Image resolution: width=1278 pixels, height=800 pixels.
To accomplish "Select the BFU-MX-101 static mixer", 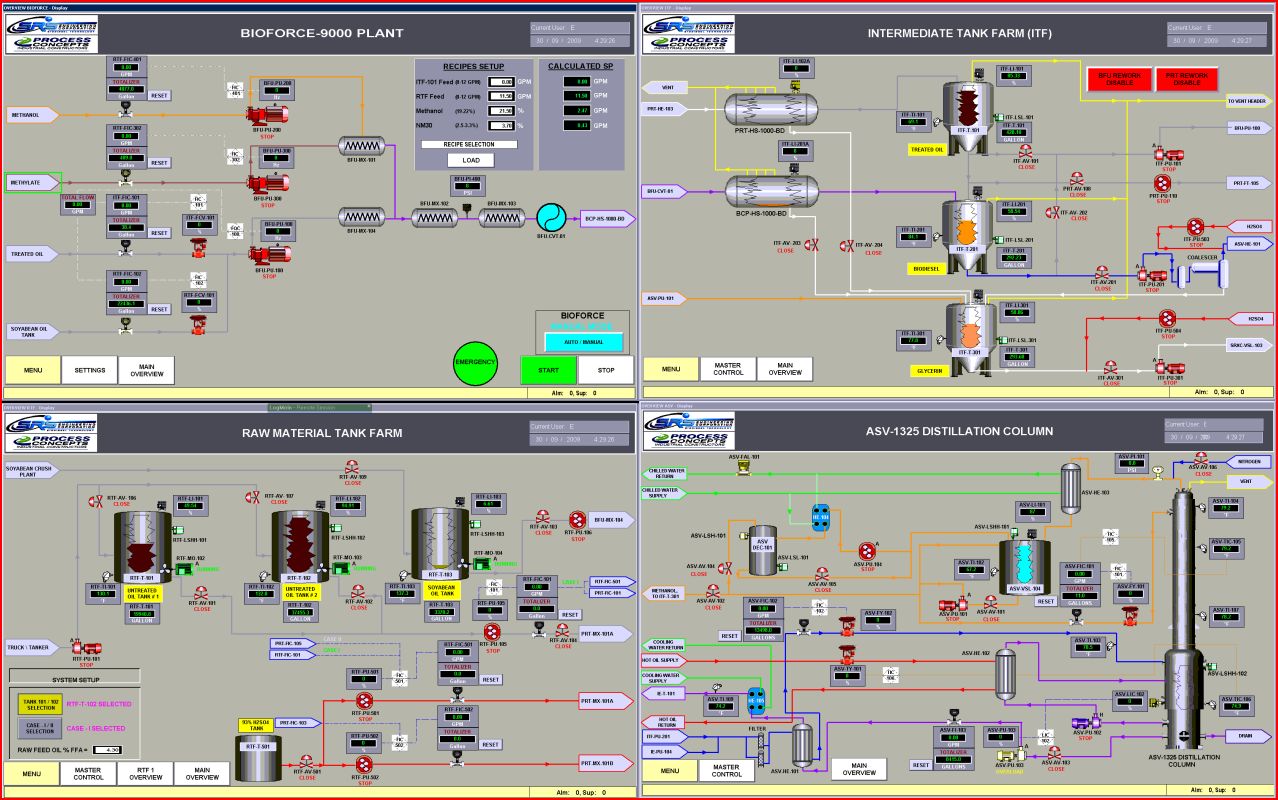I will [x=360, y=144].
